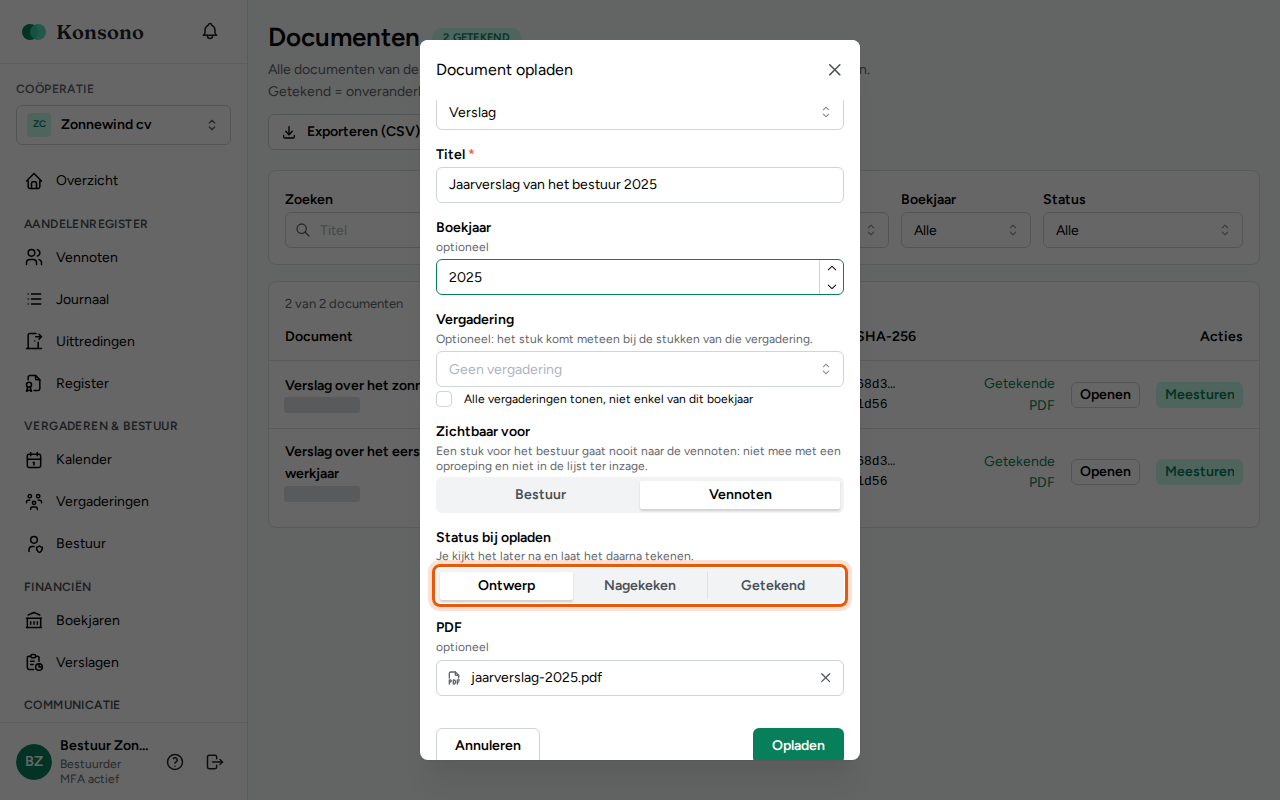Viewport: 1280px width, 800px height.
Task: Open the Status filter dropdown
Action: tap(1143, 230)
